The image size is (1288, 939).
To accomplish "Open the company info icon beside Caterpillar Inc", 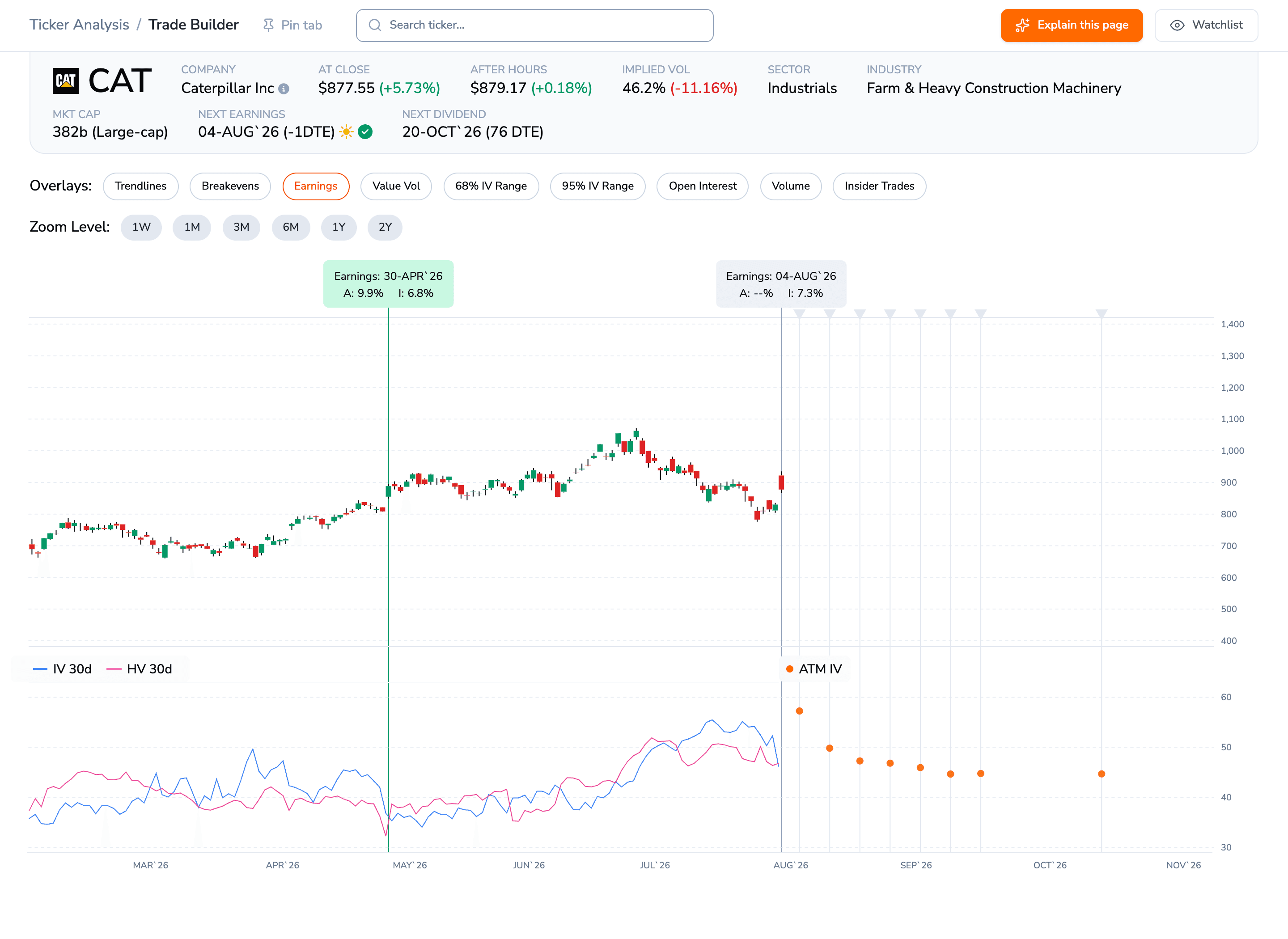I will [284, 89].
